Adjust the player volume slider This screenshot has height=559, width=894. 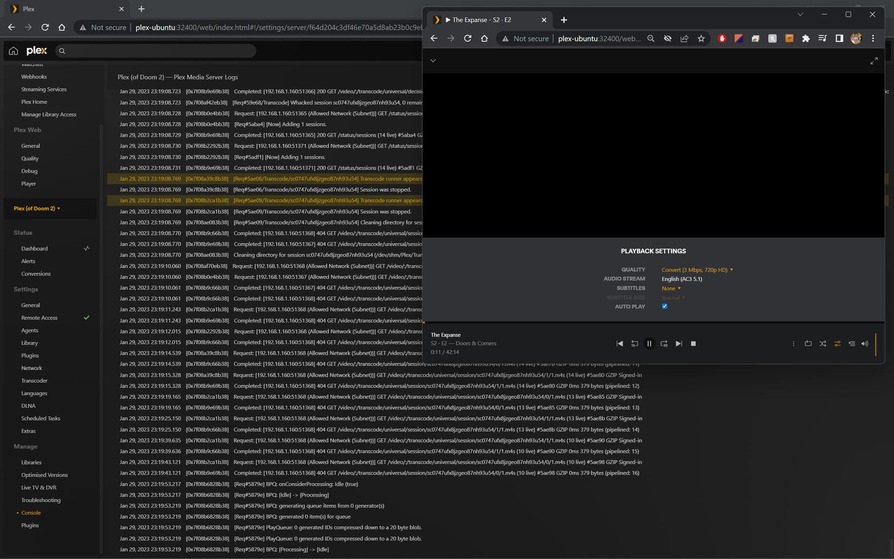tap(876, 344)
